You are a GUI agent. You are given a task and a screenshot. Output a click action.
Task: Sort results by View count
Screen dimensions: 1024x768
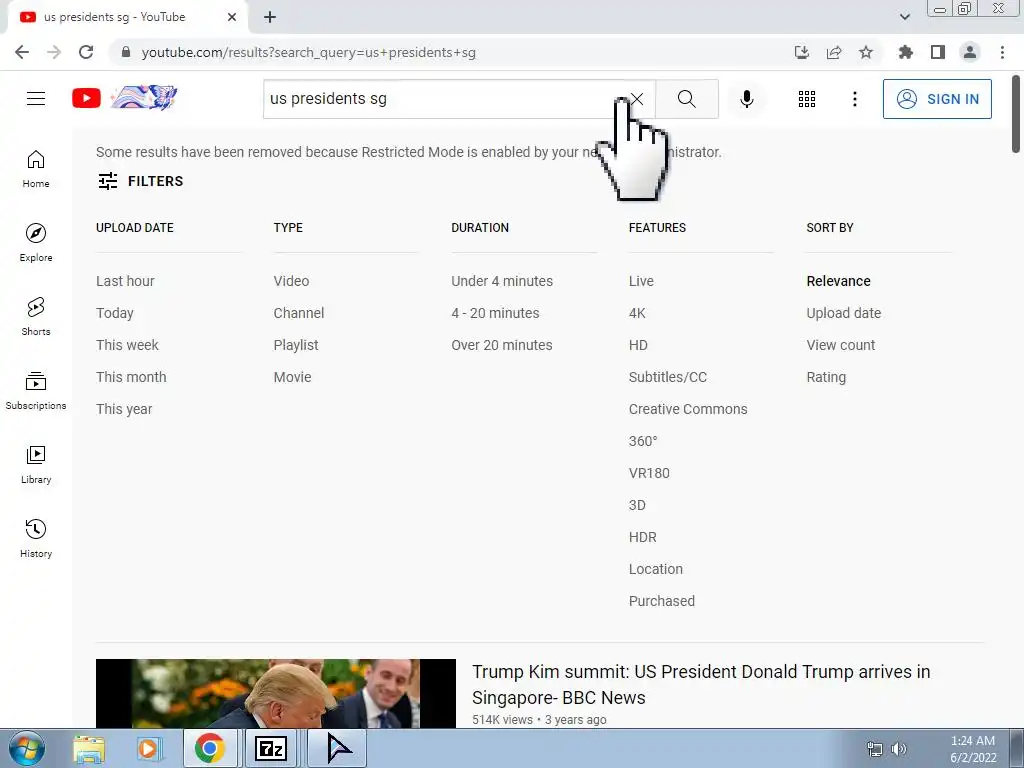click(840, 345)
